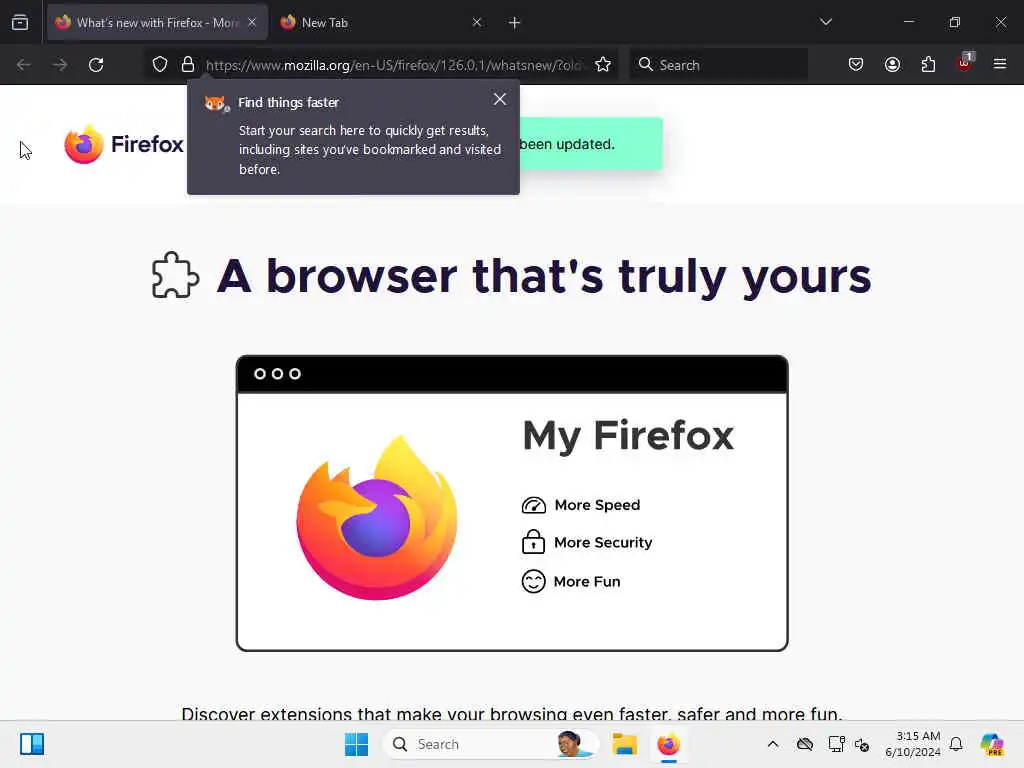This screenshot has height=768, width=1024.
Task: Focus the toolbar Search field
Action: 718,65
